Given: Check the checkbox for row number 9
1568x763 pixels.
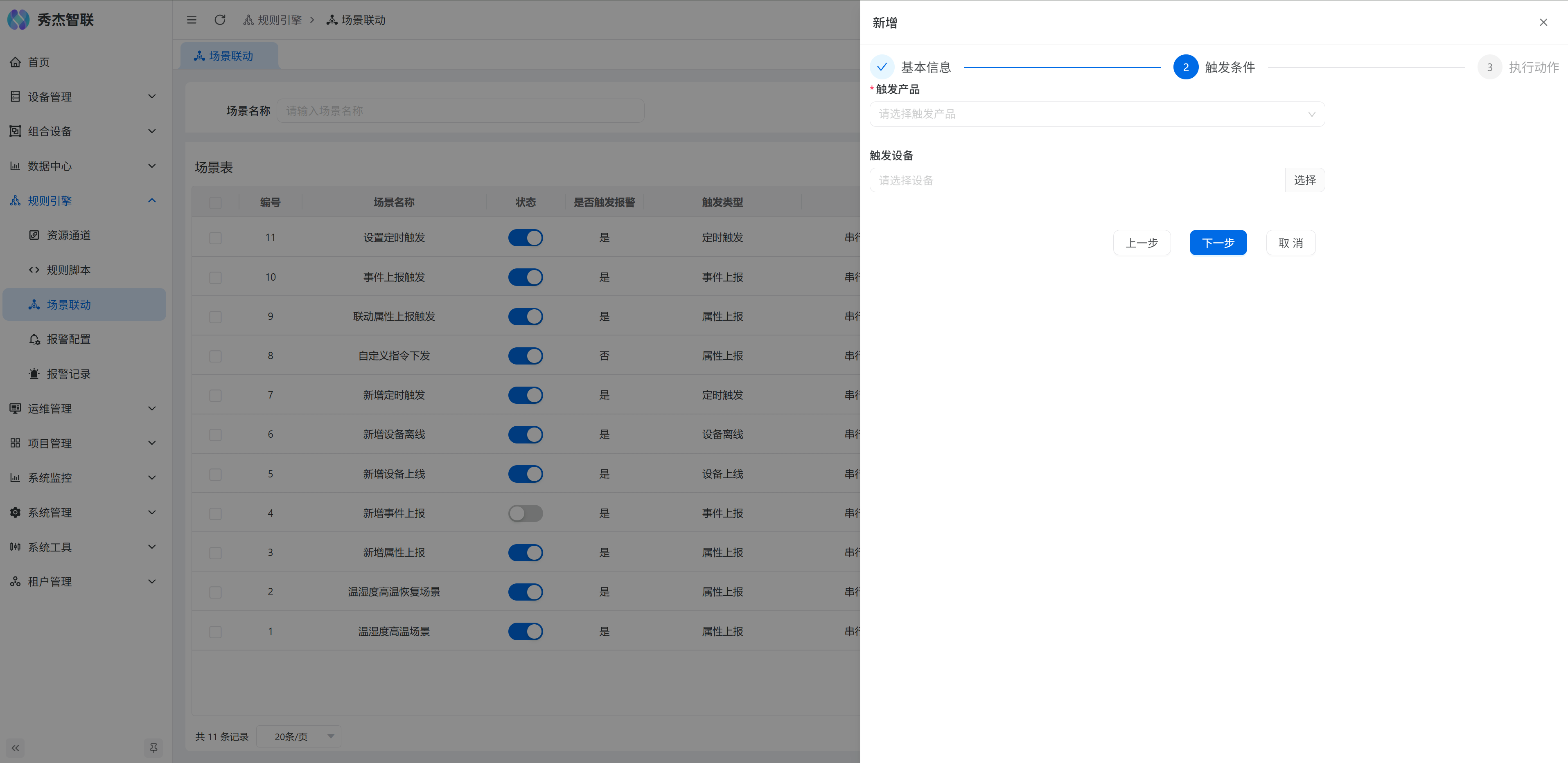Looking at the screenshot, I should 215,317.
